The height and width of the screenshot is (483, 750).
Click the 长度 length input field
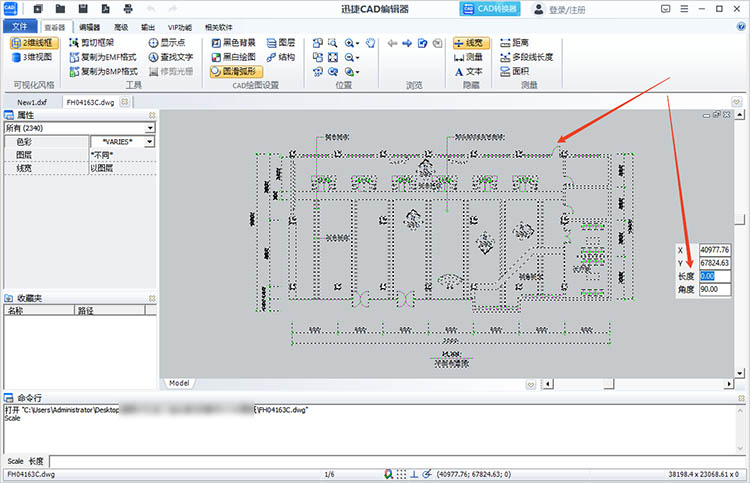click(714, 276)
